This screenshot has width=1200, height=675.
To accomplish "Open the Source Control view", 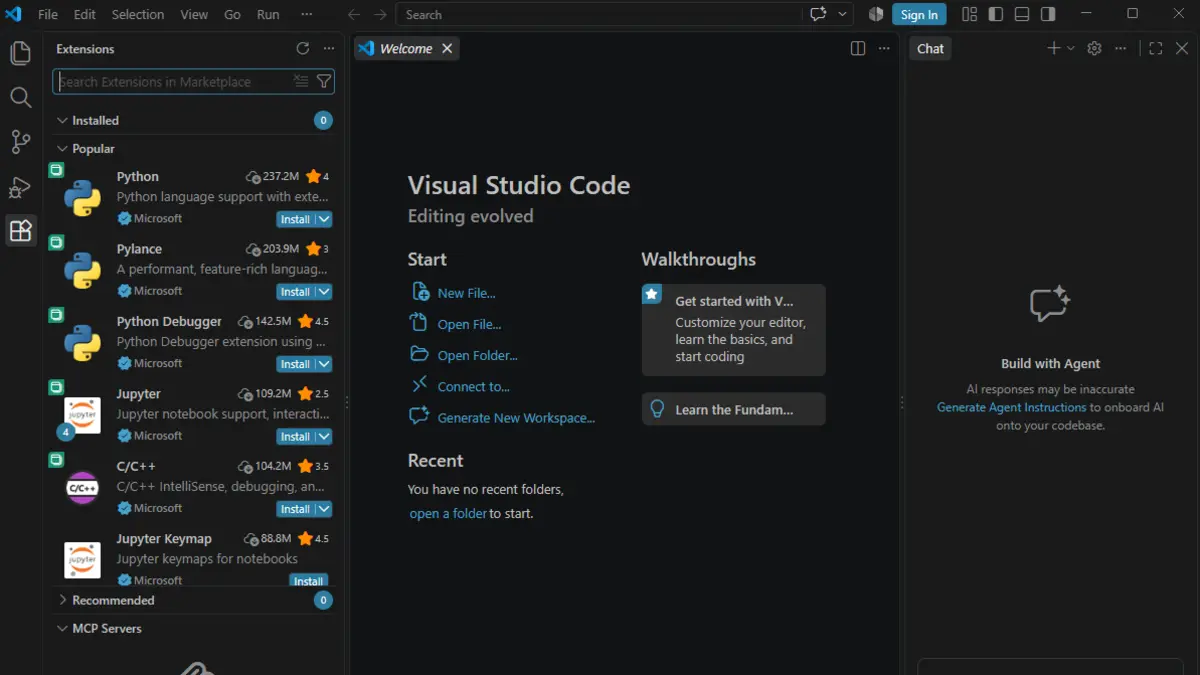I will click(20, 142).
